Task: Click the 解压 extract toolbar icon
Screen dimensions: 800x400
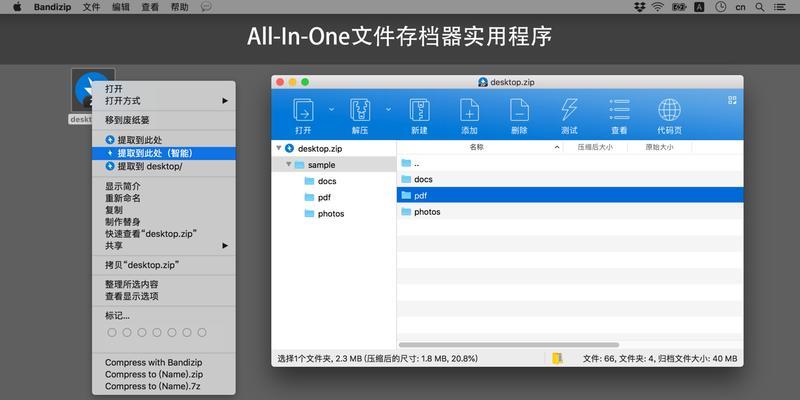Action: tap(360, 110)
